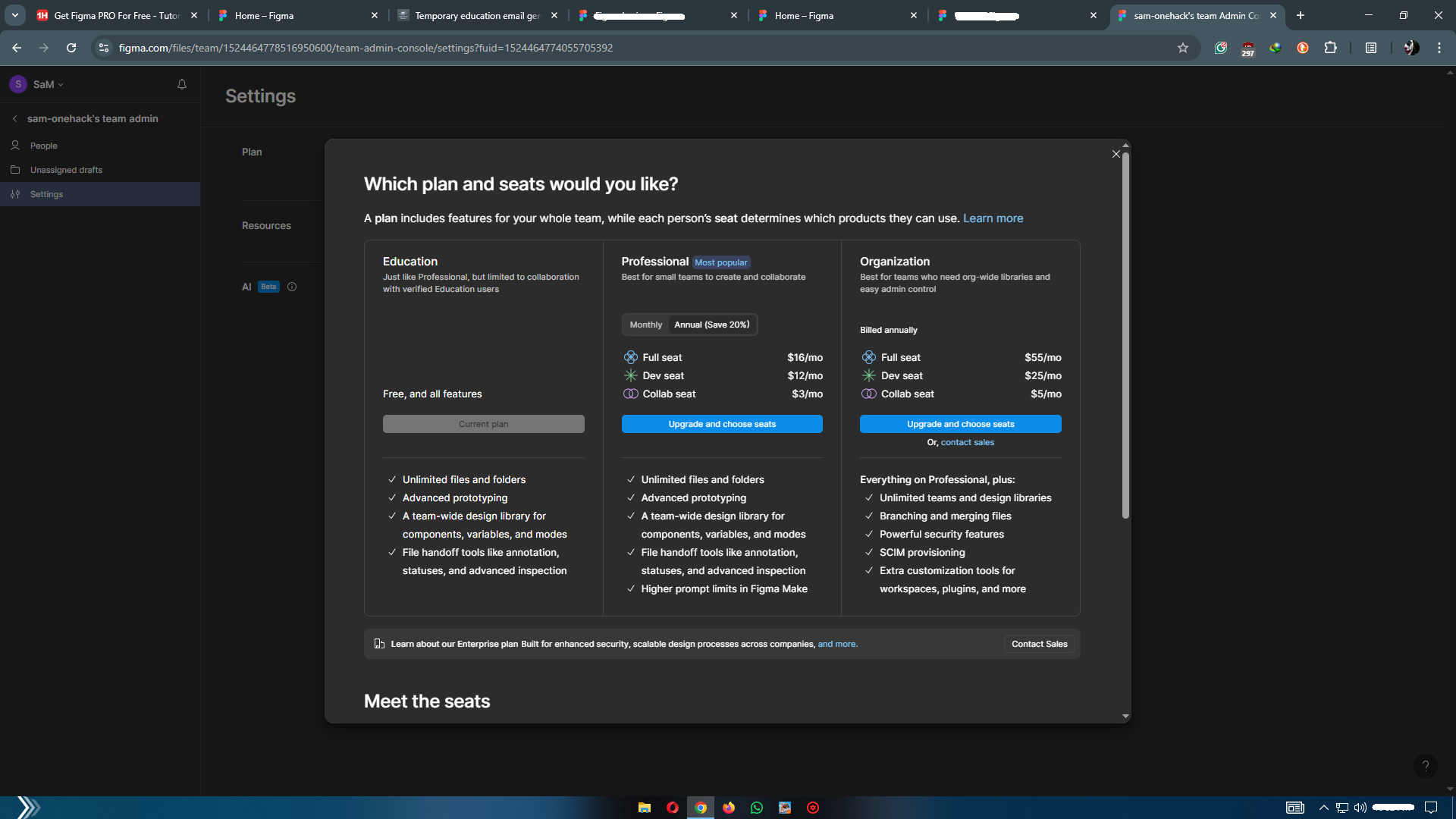Screen dimensions: 1456x819
Task: Click the People icon in sidebar
Action: point(15,145)
